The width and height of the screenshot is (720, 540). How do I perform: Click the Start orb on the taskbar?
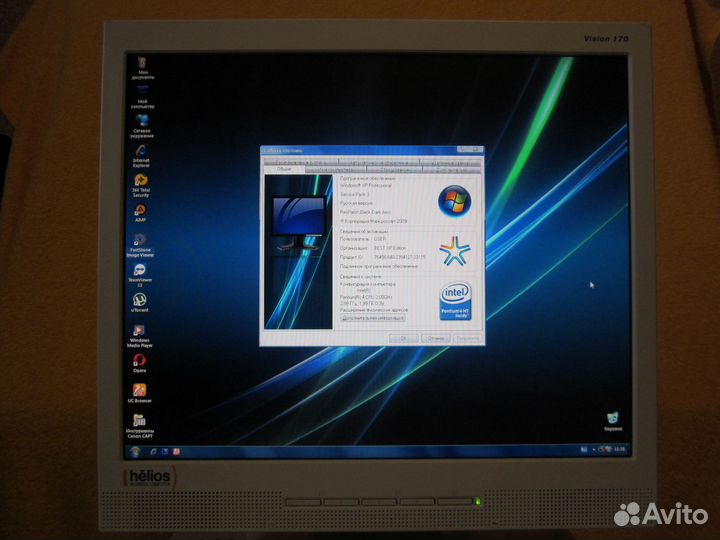[x=135, y=452]
